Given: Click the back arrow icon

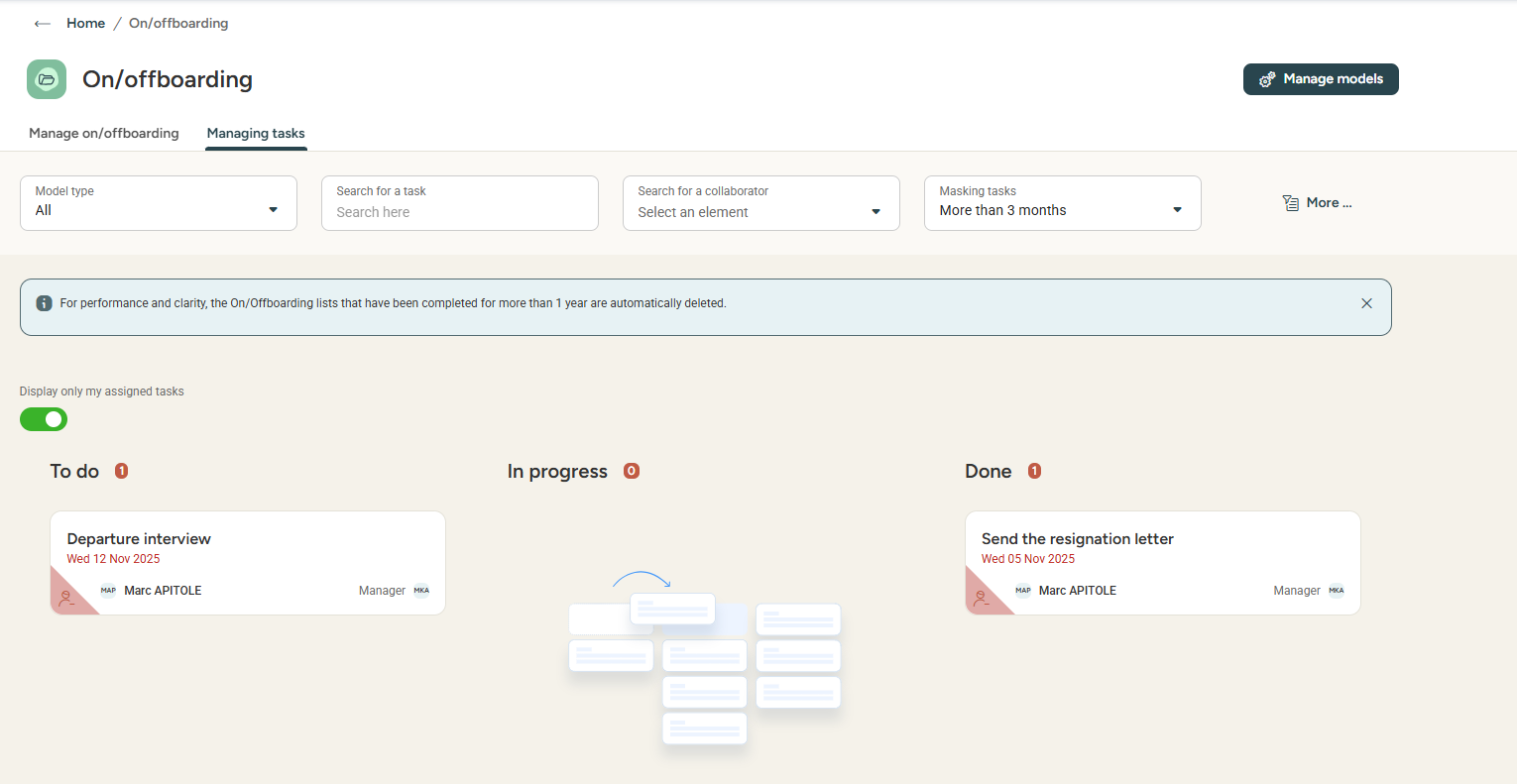Looking at the screenshot, I should (x=42, y=24).
